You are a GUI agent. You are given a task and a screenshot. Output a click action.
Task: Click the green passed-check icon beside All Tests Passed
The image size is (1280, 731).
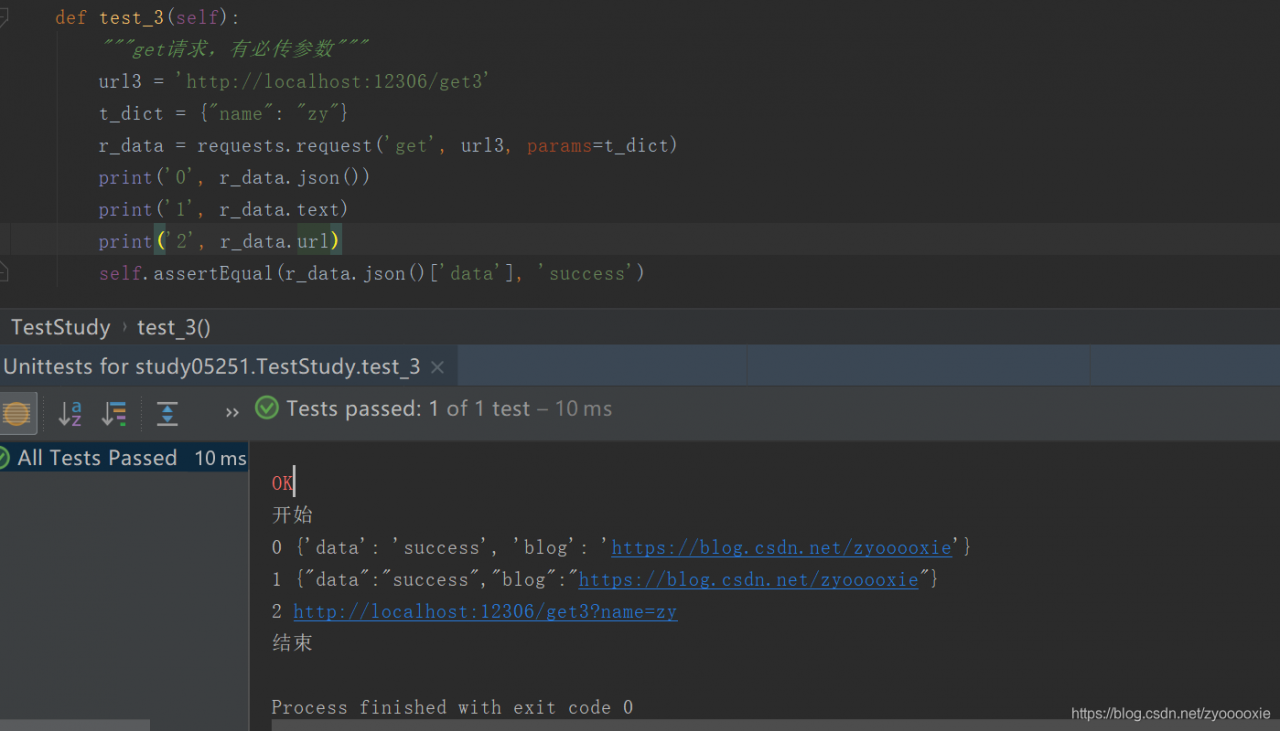click(5, 458)
